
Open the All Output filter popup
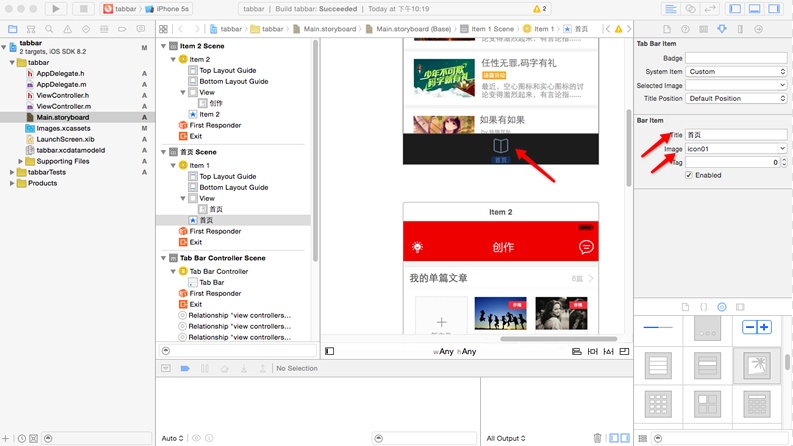point(506,438)
